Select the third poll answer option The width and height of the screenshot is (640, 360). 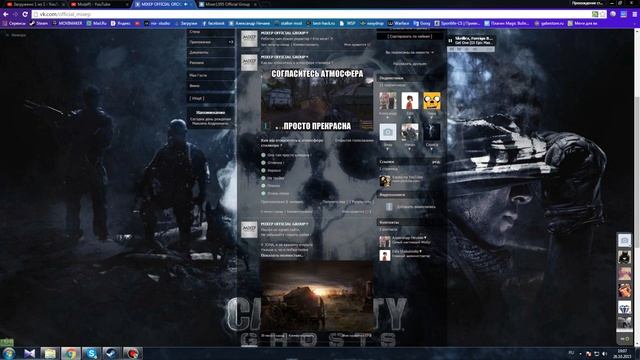coord(263,170)
